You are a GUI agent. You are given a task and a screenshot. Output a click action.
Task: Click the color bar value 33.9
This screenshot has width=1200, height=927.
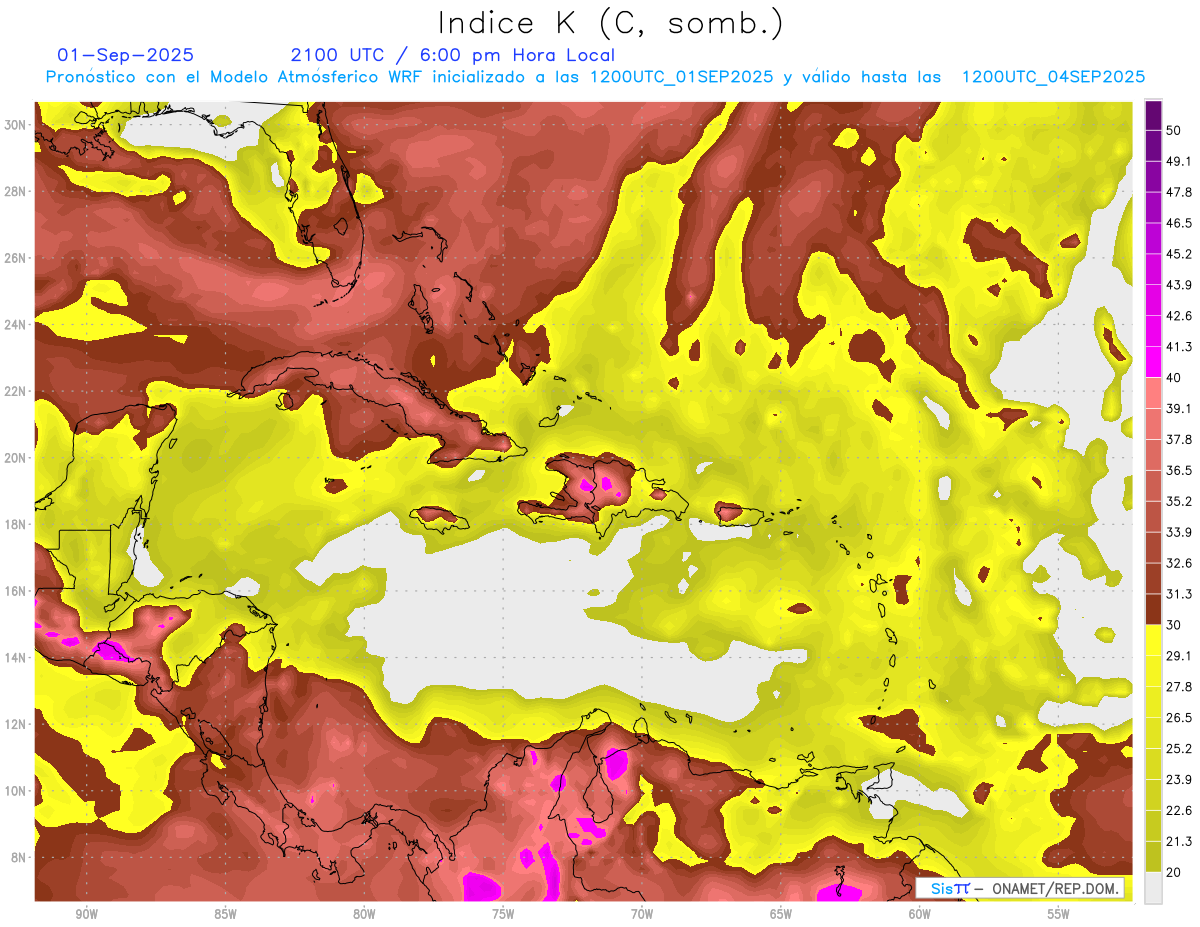coord(1179,532)
